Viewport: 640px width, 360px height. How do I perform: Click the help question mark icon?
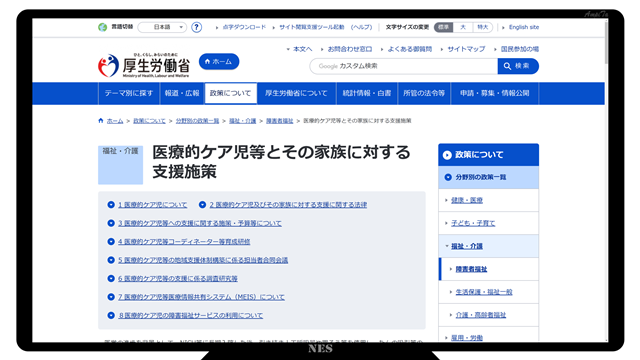[x=196, y=27]
